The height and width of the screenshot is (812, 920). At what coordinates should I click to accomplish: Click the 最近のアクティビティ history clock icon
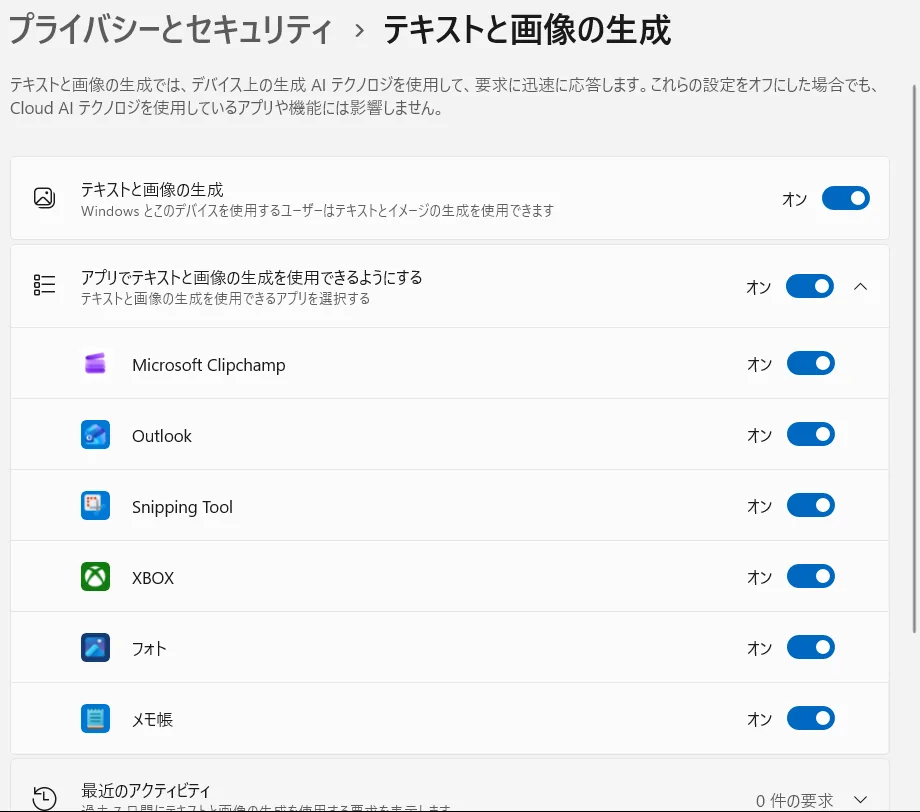[x=44, y=799]
